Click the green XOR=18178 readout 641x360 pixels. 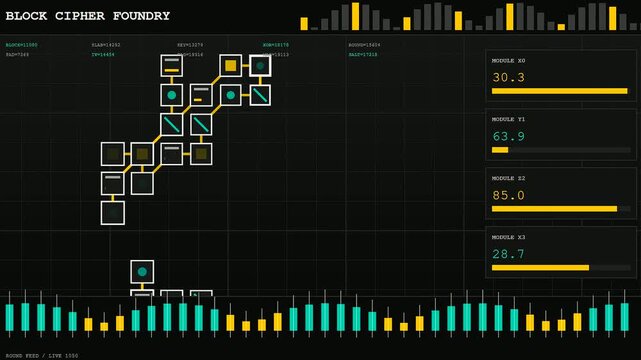276,45
